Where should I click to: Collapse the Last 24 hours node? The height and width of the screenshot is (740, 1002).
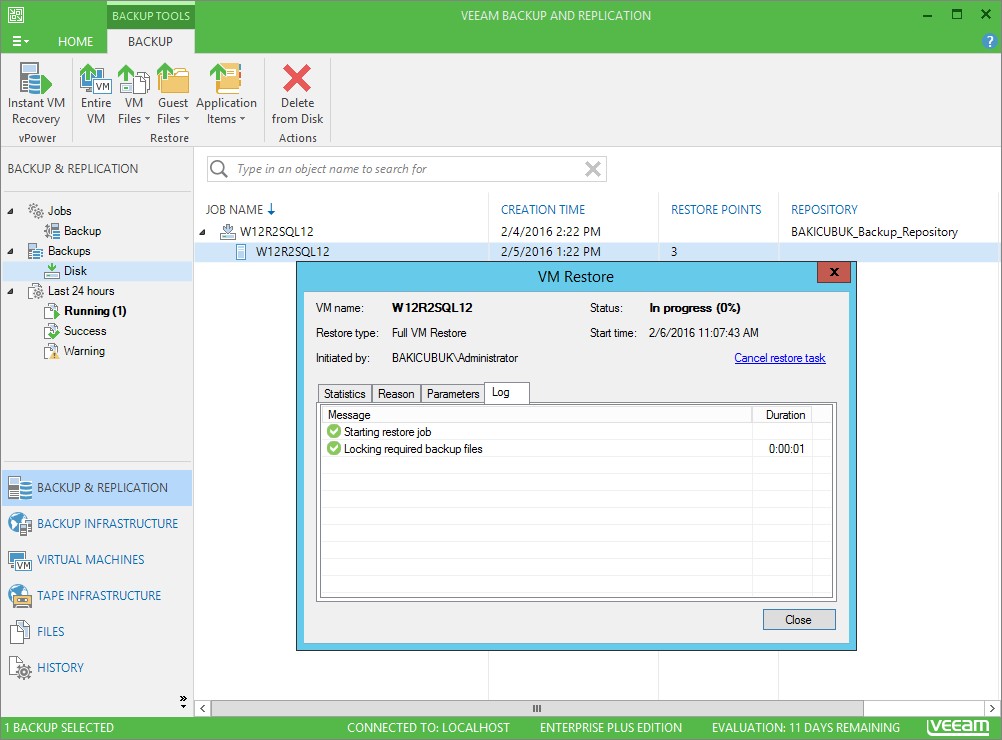coord(10,291)
